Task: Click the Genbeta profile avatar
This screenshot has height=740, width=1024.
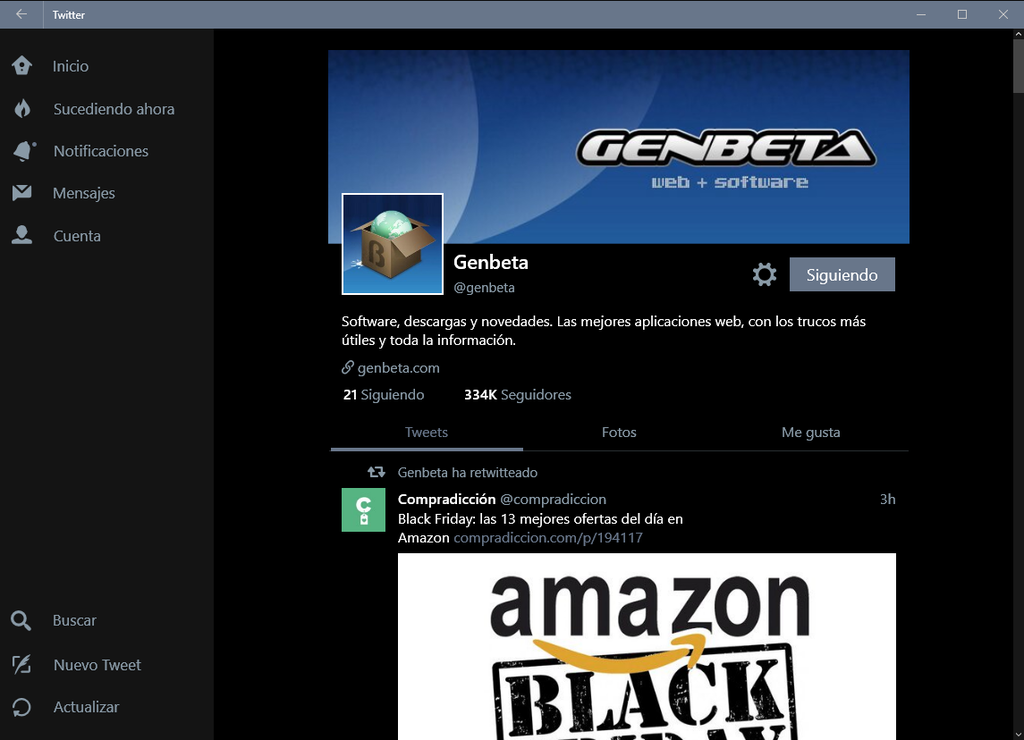Action: point(392,244)
